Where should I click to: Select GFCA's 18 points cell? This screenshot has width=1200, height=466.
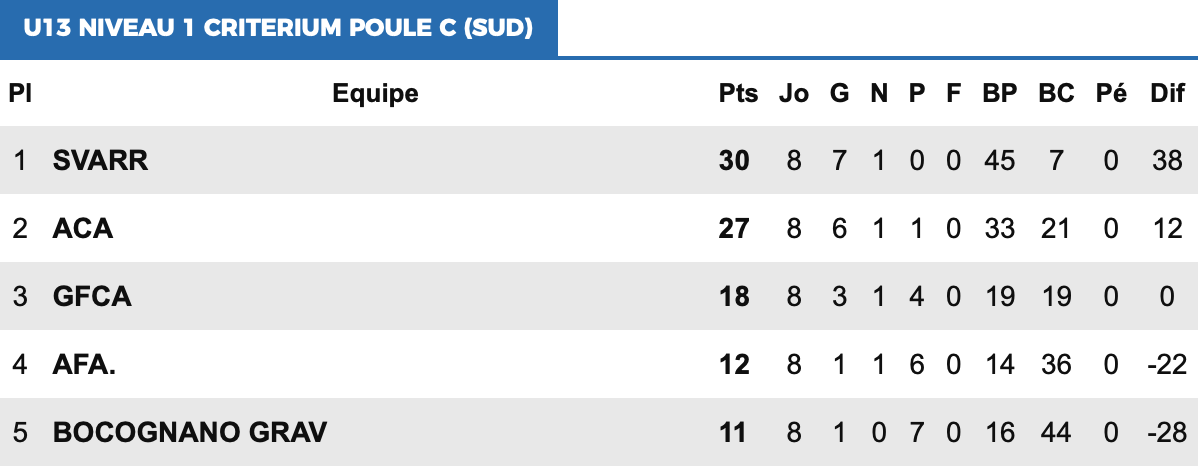coord(734,296)
